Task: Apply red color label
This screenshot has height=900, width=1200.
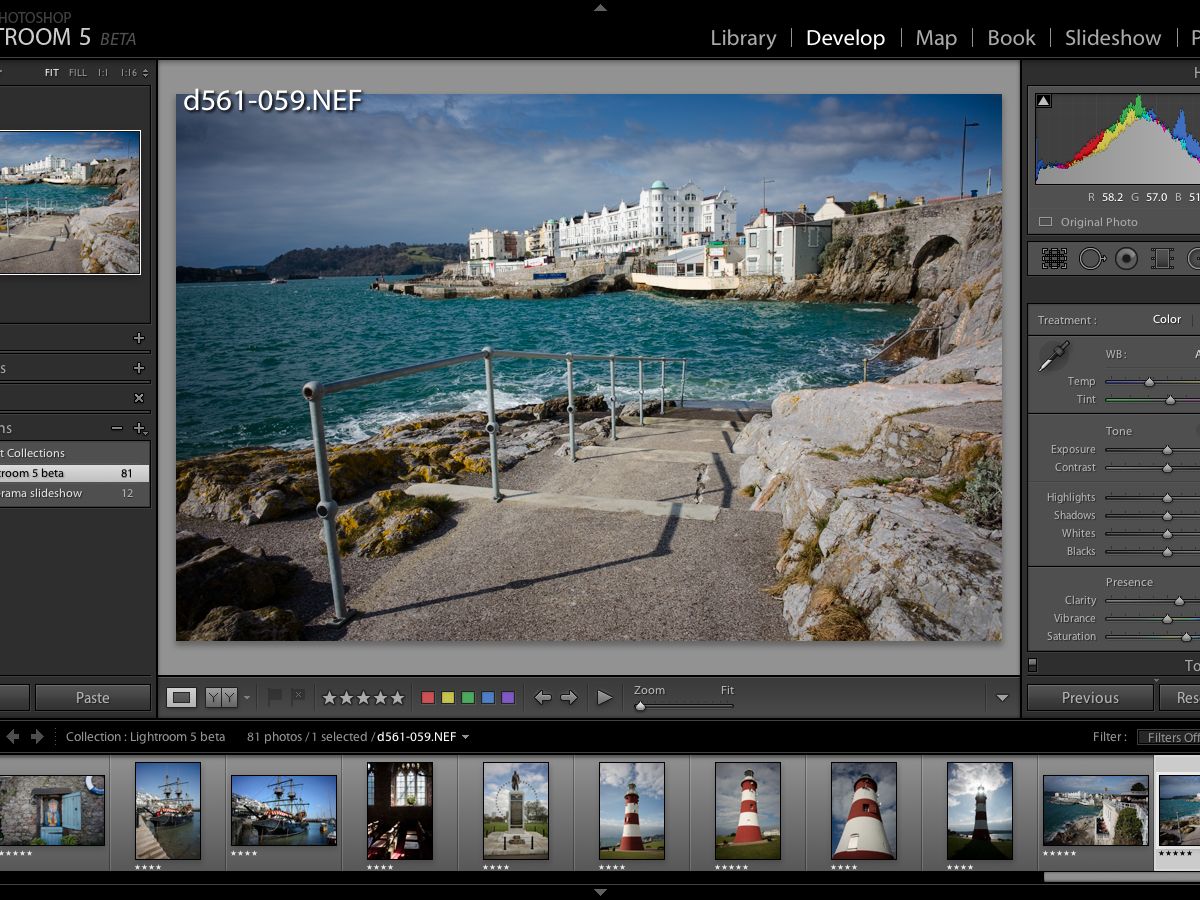Action: tap(428, 698)
